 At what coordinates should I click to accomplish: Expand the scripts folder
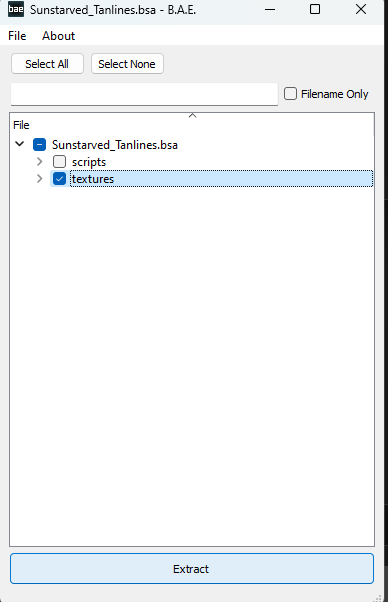(x=40, y=162)
